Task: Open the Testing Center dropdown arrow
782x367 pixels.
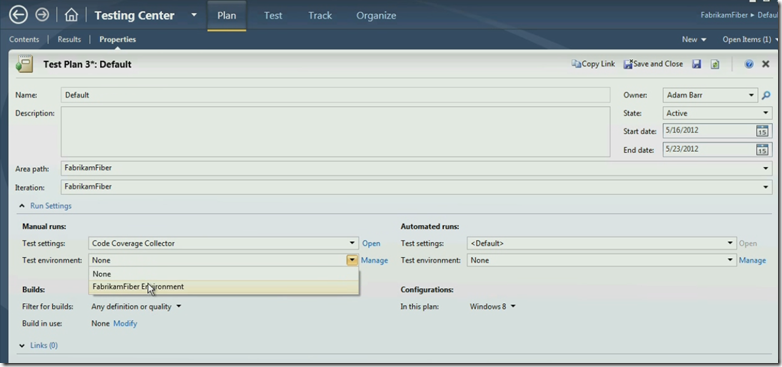Action: pos(194,15)
